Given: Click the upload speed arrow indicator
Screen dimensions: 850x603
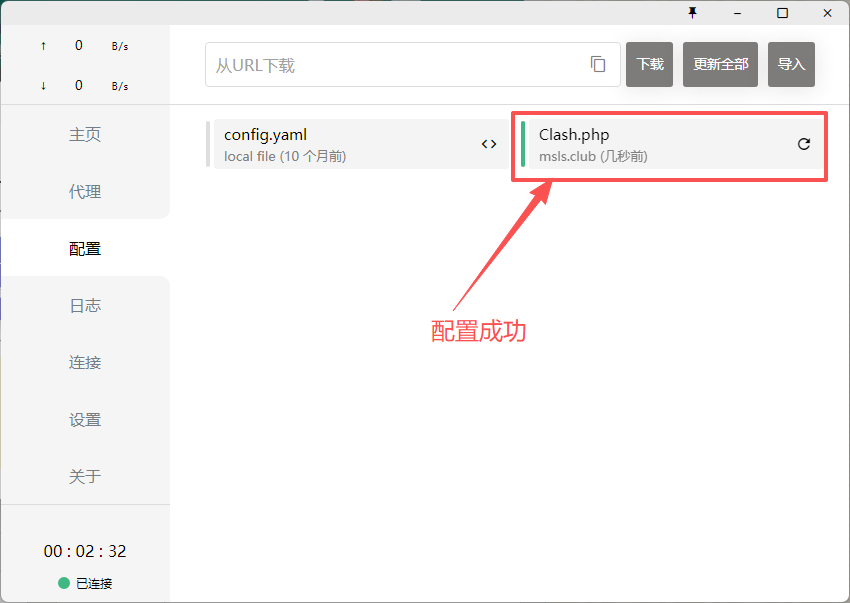Looking at the screenshot, I should tap(43, 46).
